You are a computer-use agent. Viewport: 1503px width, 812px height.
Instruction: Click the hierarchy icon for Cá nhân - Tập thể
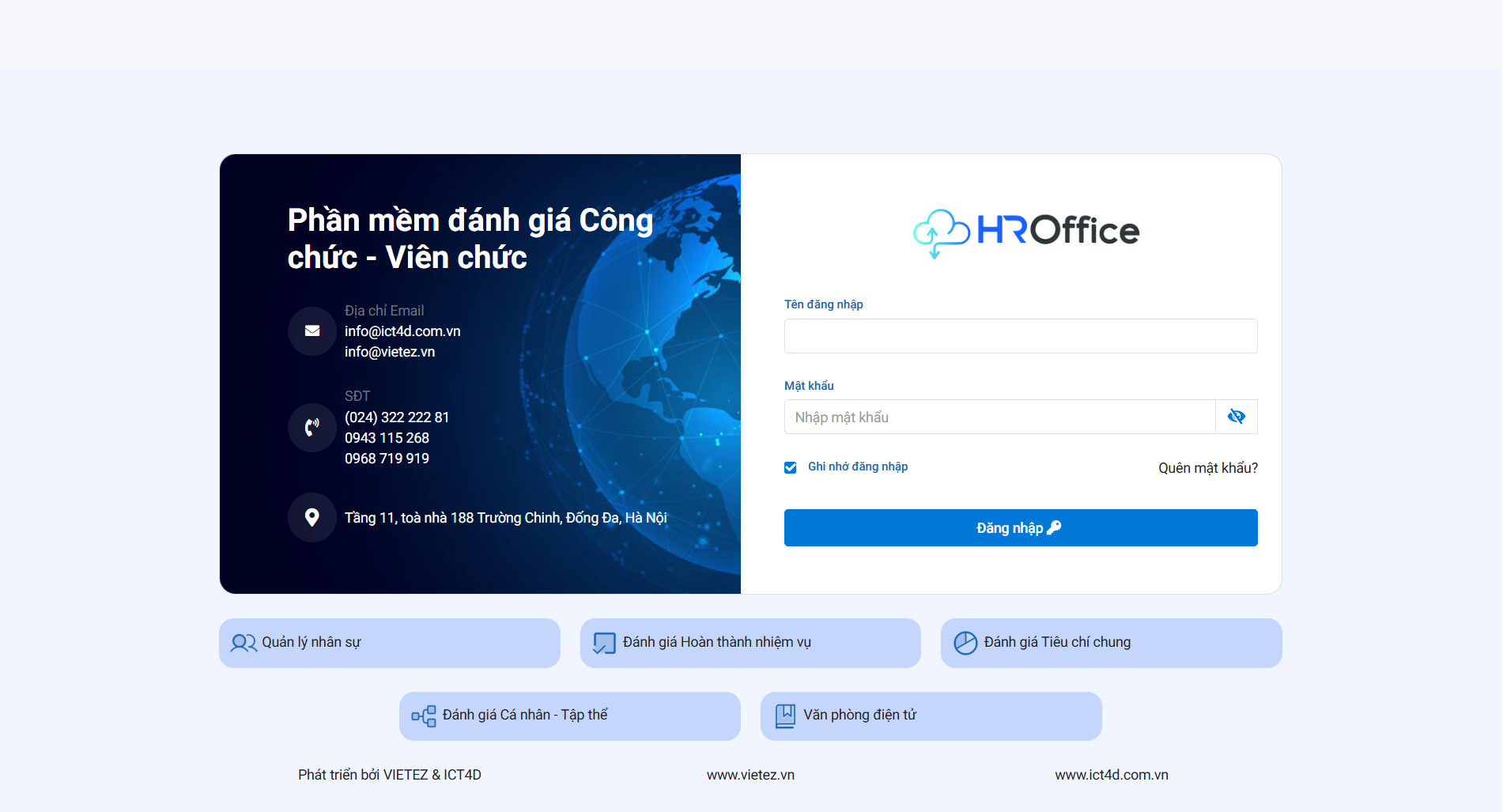pos(424,716)
